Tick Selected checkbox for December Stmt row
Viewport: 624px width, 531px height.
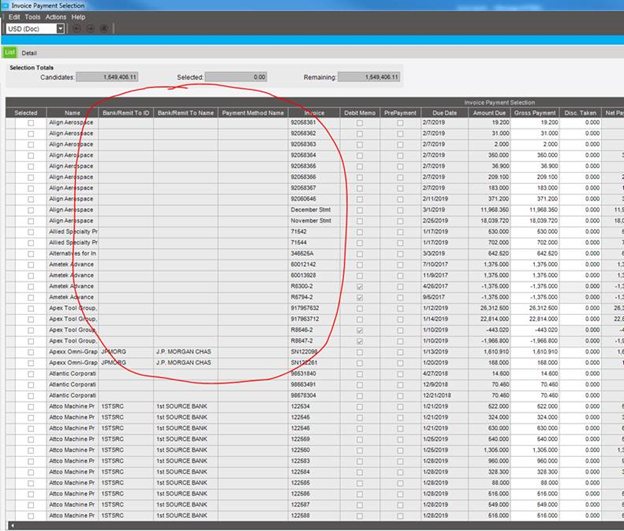[31, 210]
